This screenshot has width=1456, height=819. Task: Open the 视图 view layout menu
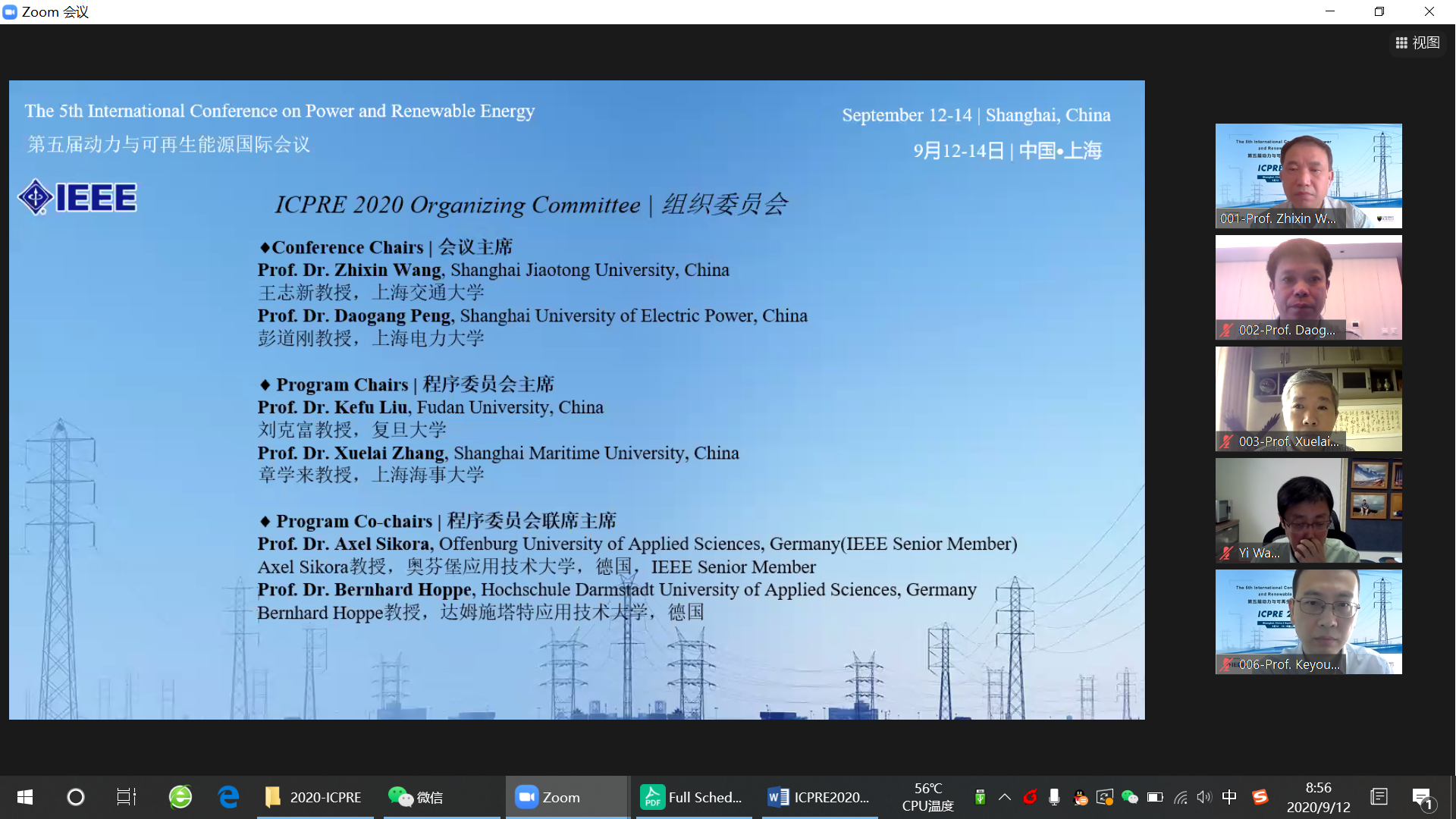click(1417, 43)
